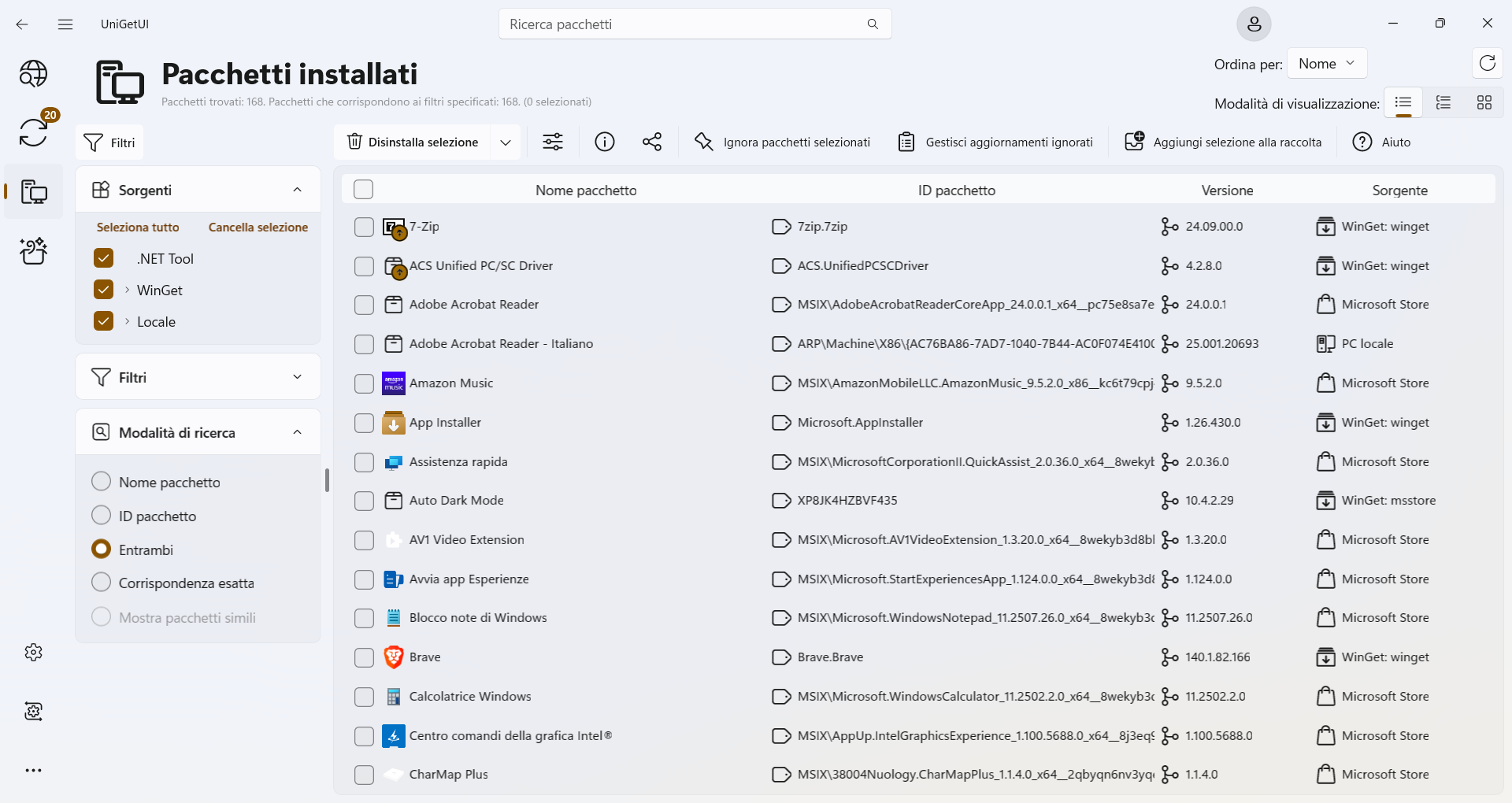Open installation options sliders icon

[553, 142]
